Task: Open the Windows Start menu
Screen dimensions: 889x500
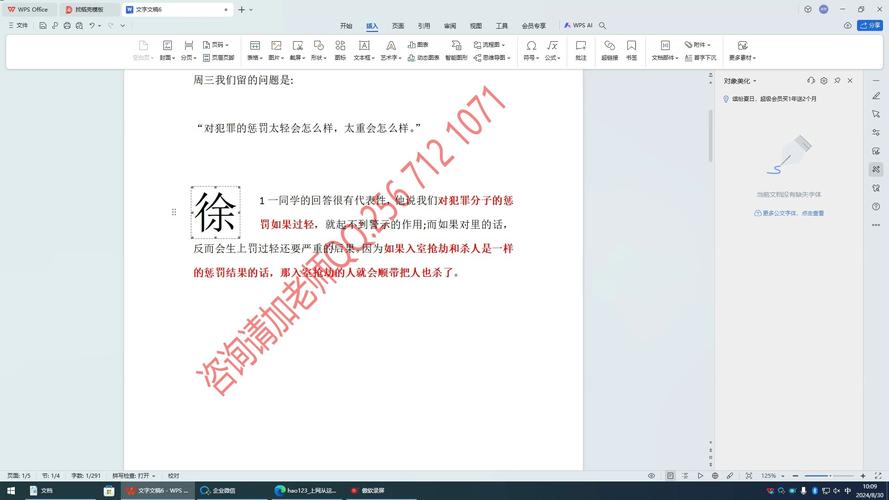Action: (x=11, y=490)
